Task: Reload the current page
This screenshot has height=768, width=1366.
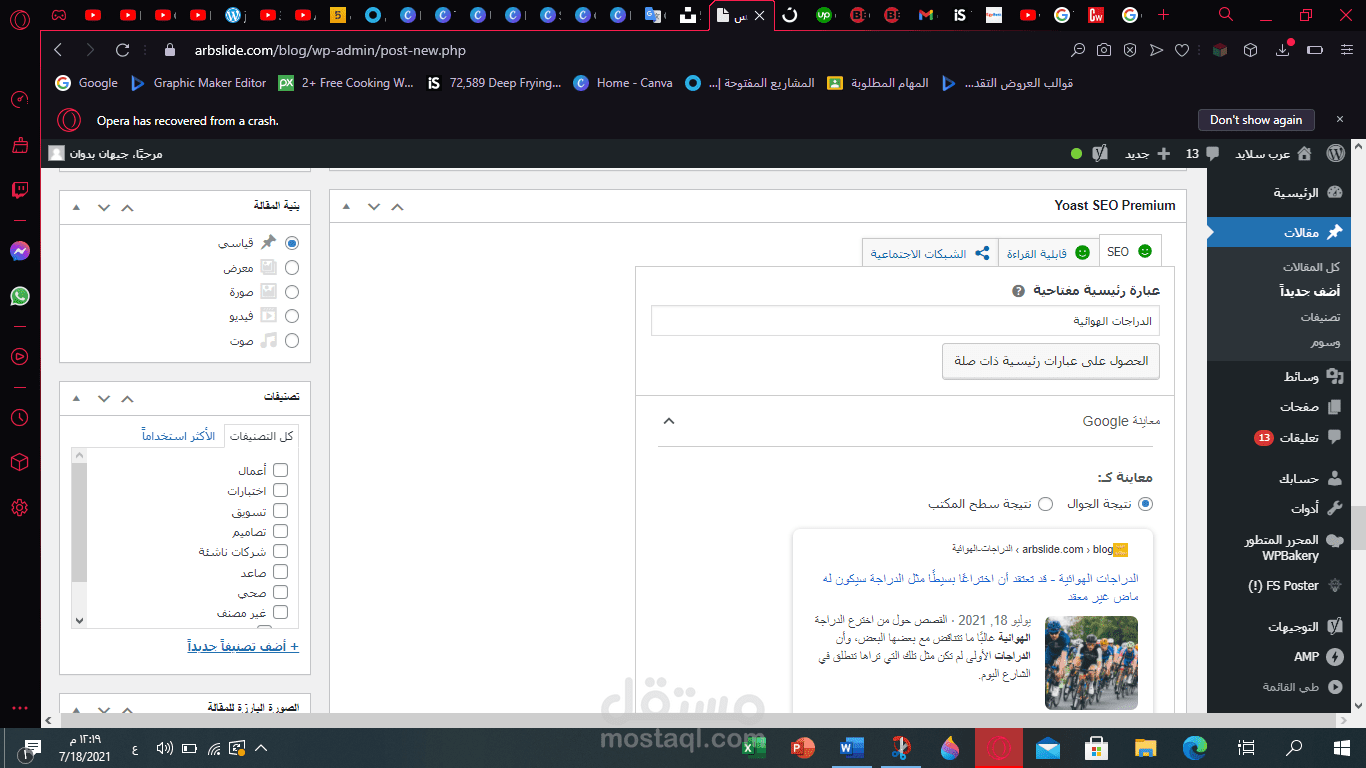Action: coord(123,50)
